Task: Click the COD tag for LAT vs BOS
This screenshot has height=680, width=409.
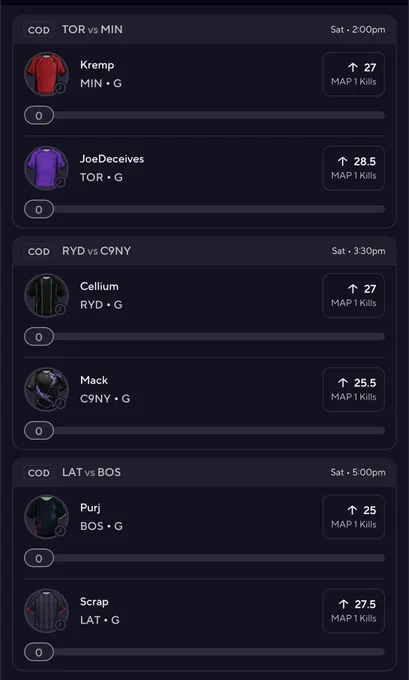Action: click(39, 473)
